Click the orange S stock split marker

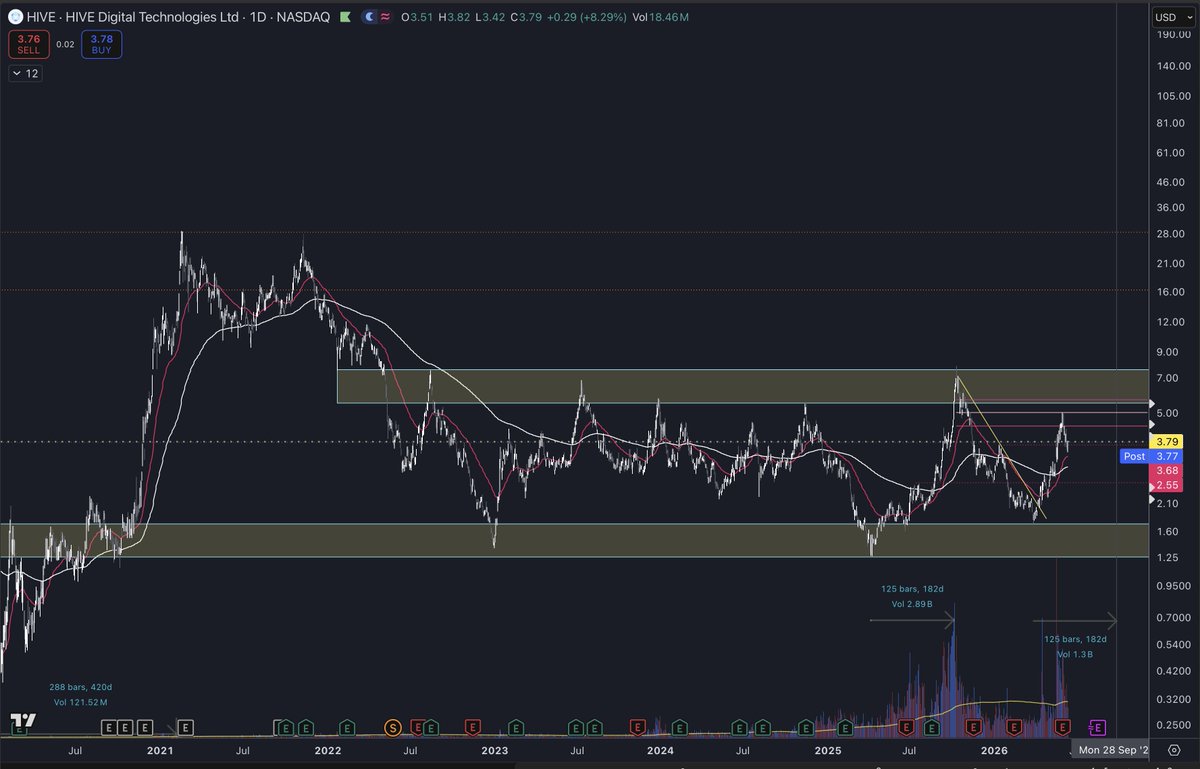pyautogui.click(x=392, y=727)
